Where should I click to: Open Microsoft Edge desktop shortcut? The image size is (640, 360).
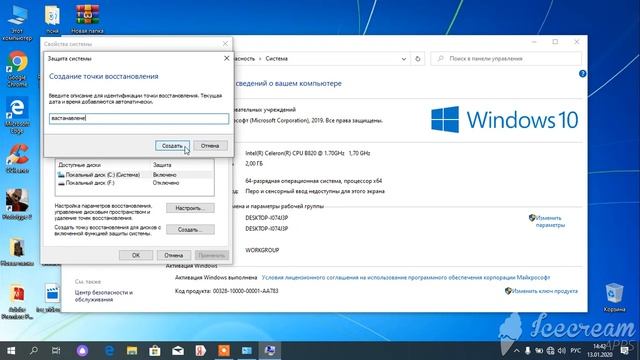tap(17, 115)
